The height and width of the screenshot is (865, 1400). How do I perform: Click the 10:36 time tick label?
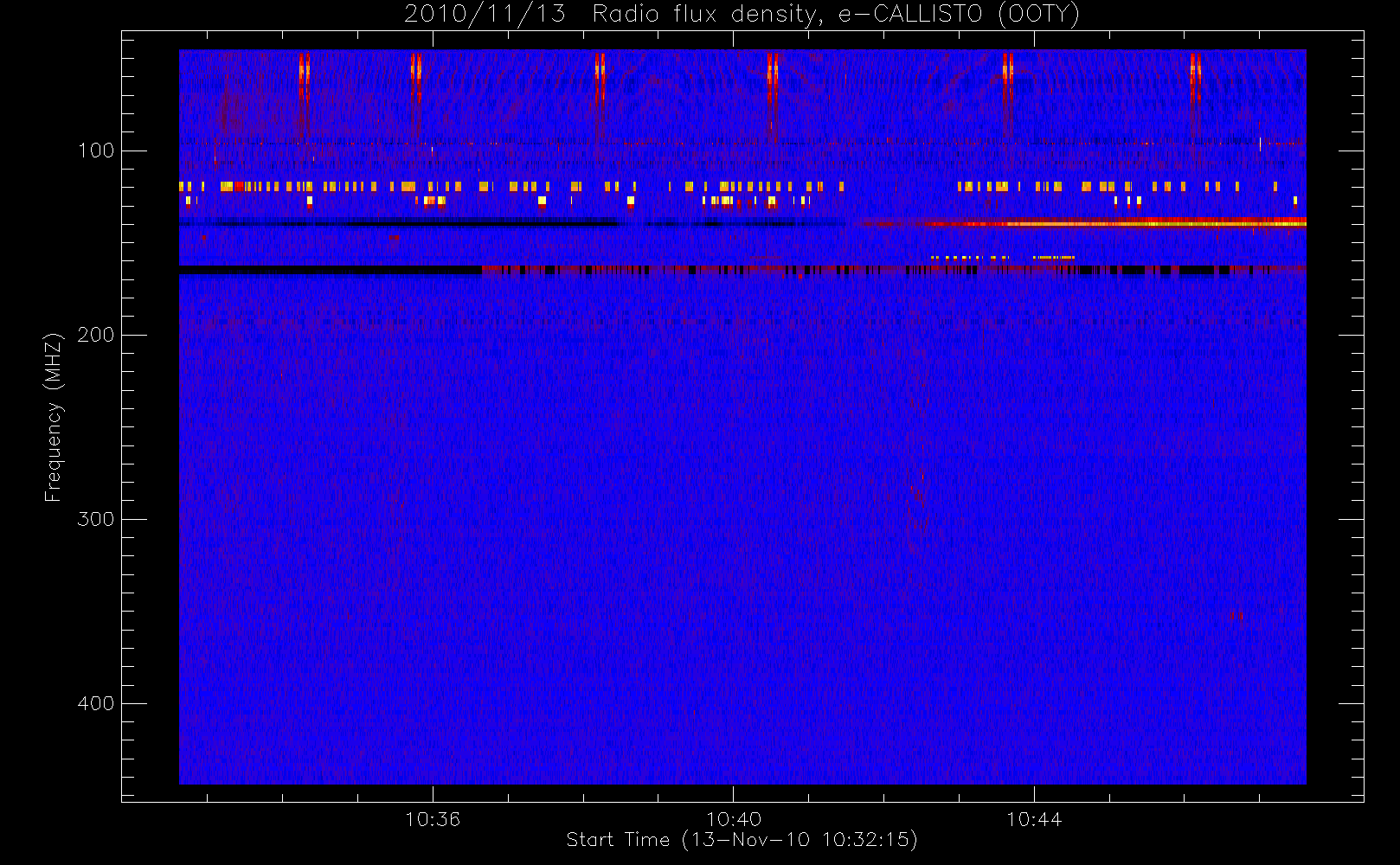(433, 819)
